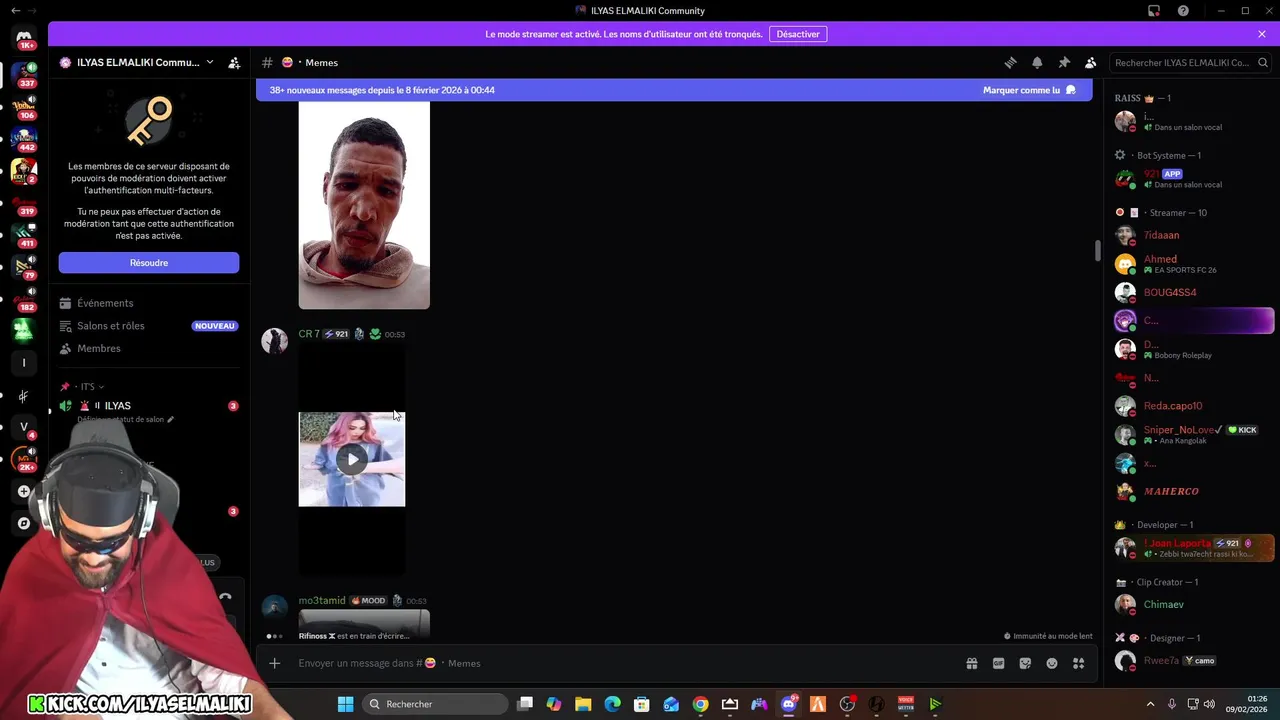This screenshot has width=1280, height=720.
Task: Click the Résoudre button
Action: 149,263
